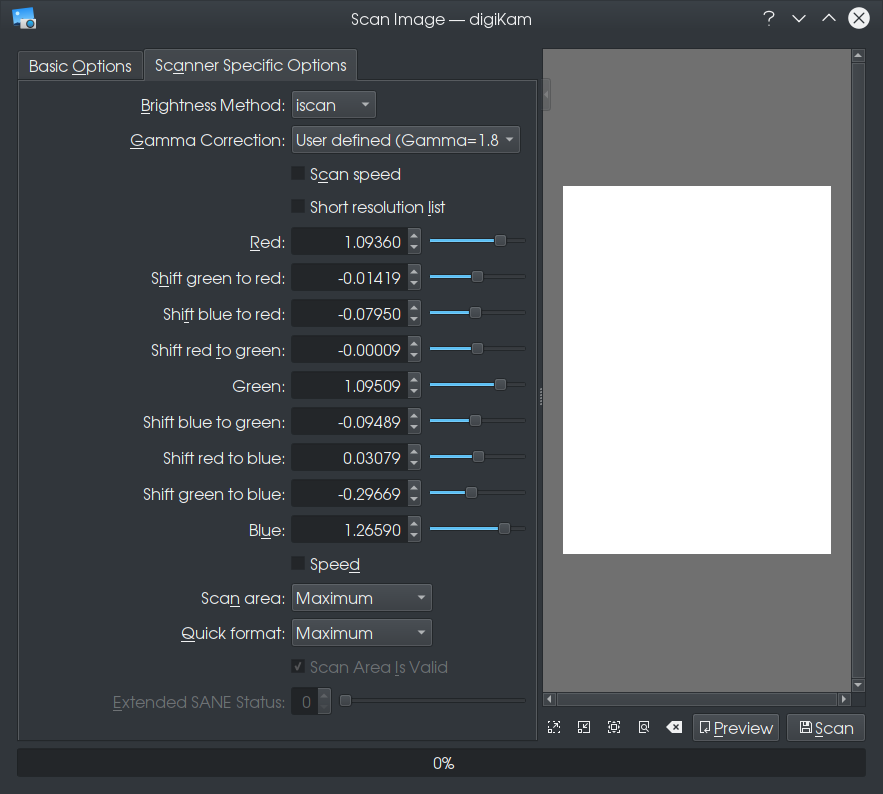Open the Brightness Method dropdown

coord(333,105)
